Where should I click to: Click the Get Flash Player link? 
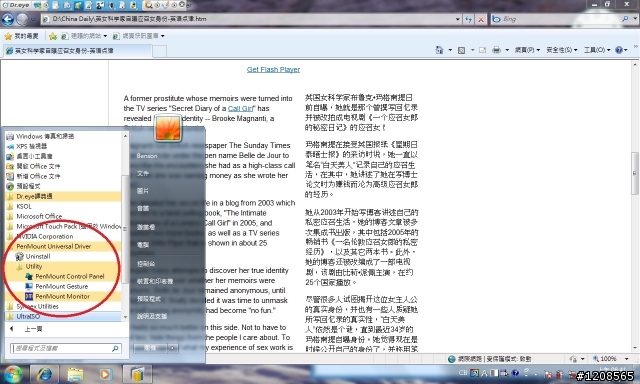(273, 69)
